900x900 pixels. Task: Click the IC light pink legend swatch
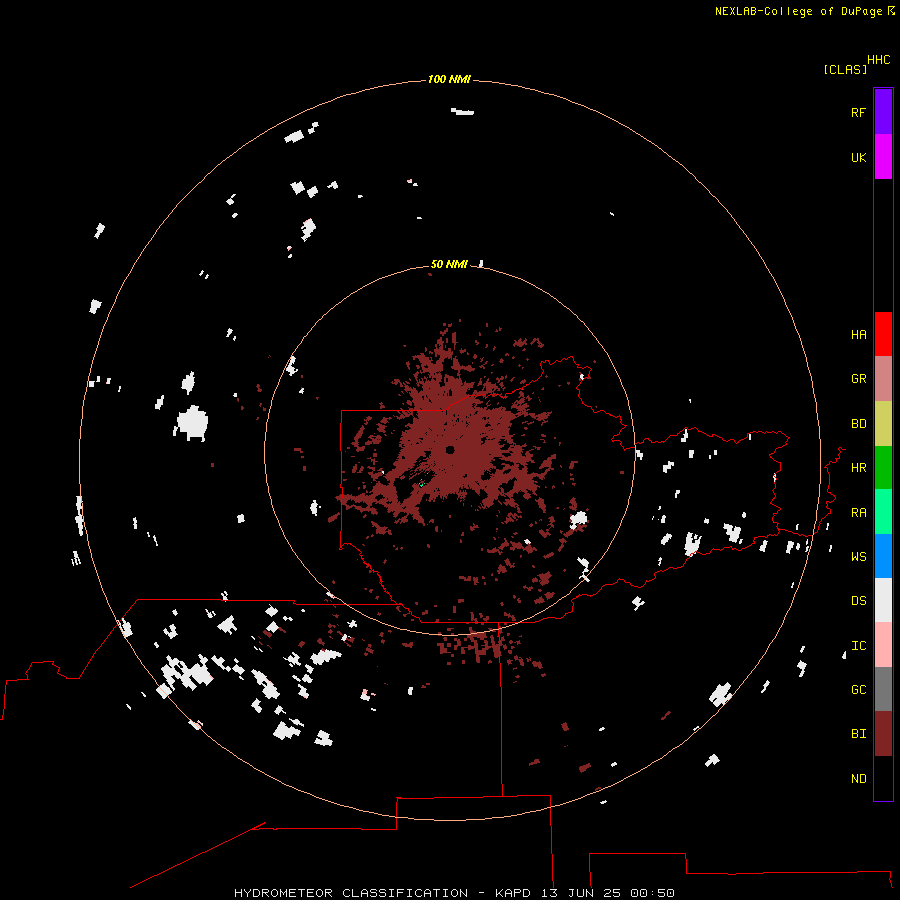(883, 645)
